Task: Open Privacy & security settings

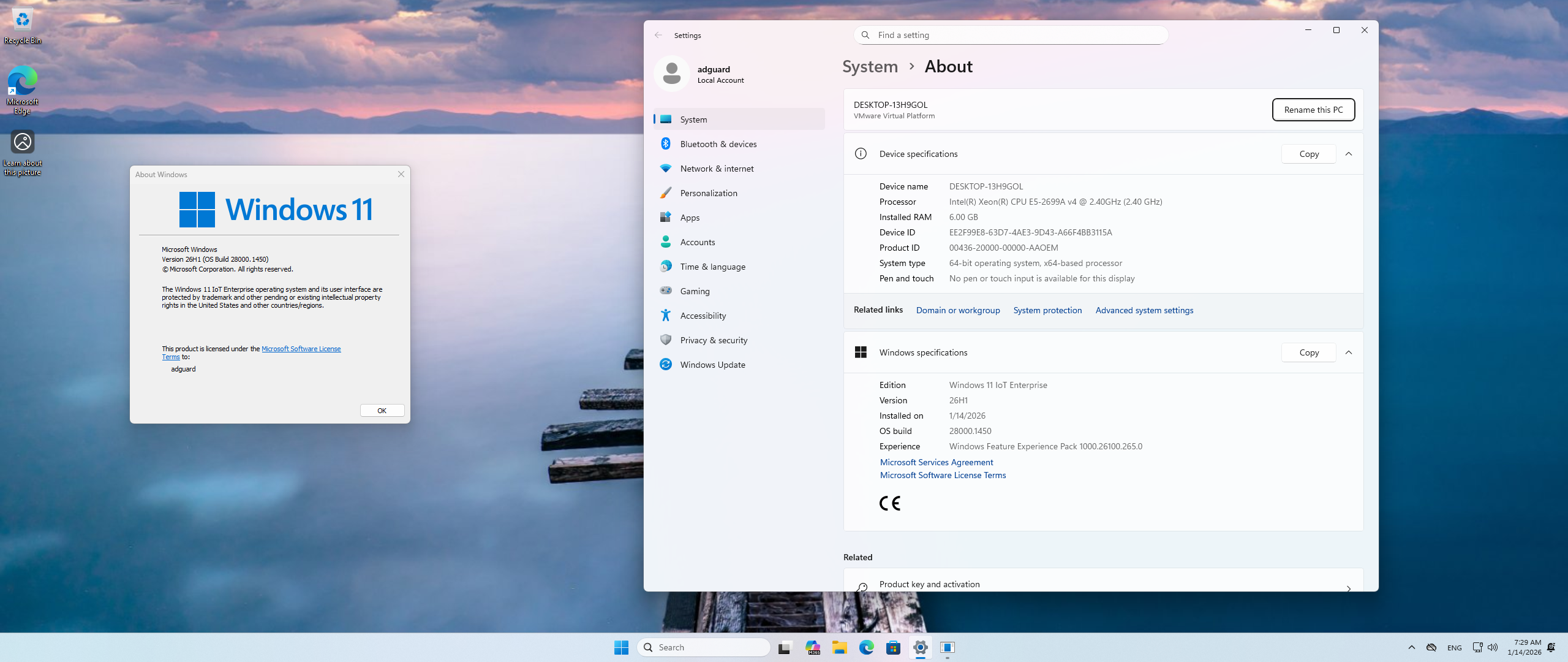Action: 714,340
